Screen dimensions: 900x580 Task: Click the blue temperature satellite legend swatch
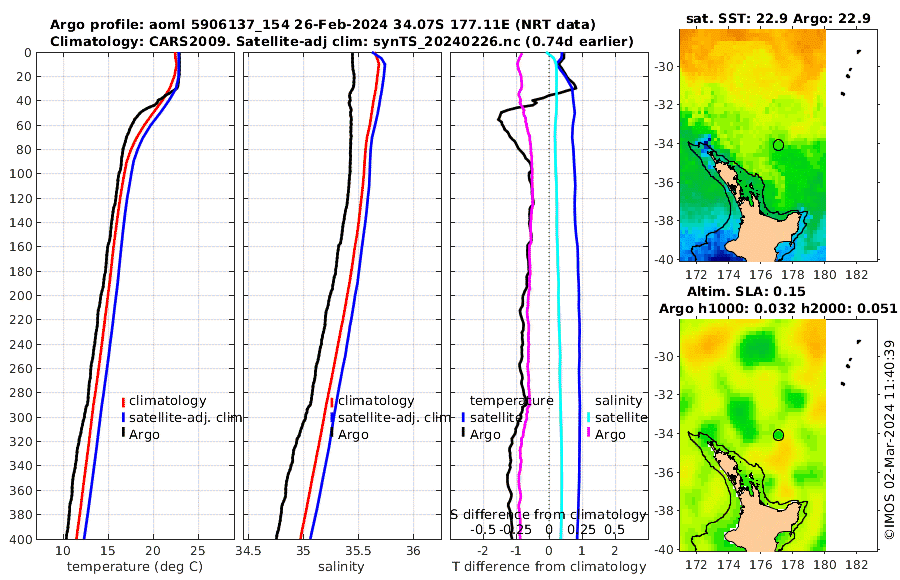tap(463, 417)
